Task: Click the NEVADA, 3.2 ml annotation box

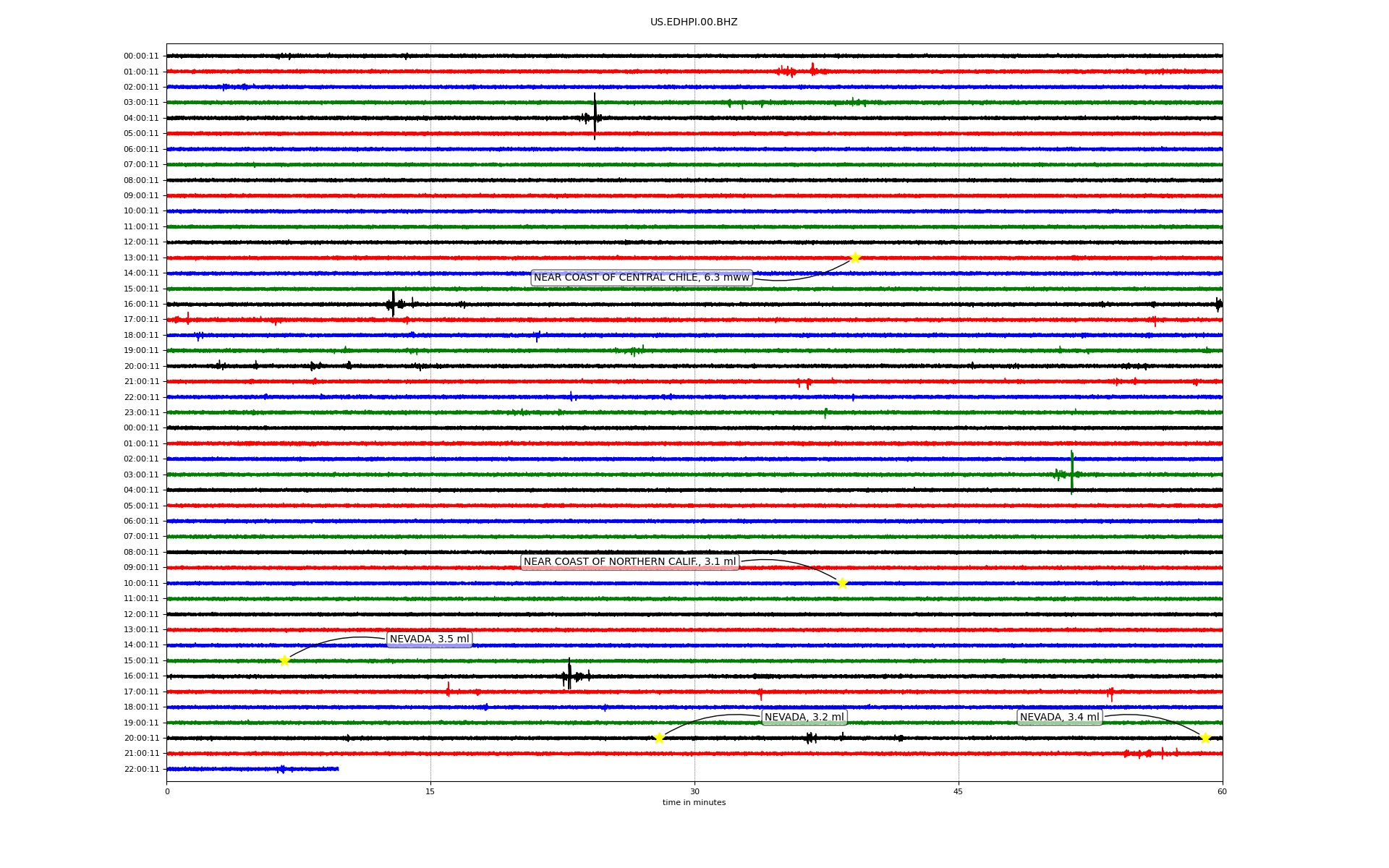Action: 804,718
